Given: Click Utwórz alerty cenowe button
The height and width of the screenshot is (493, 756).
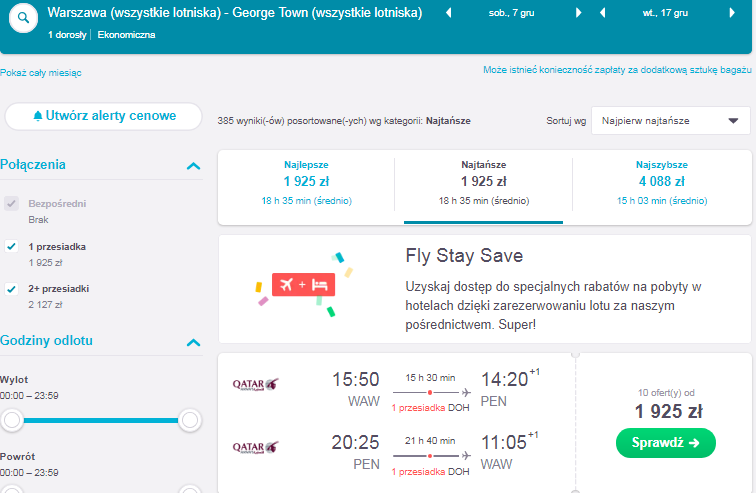Looking at the screenshot, I should click(x=103, y=116).
